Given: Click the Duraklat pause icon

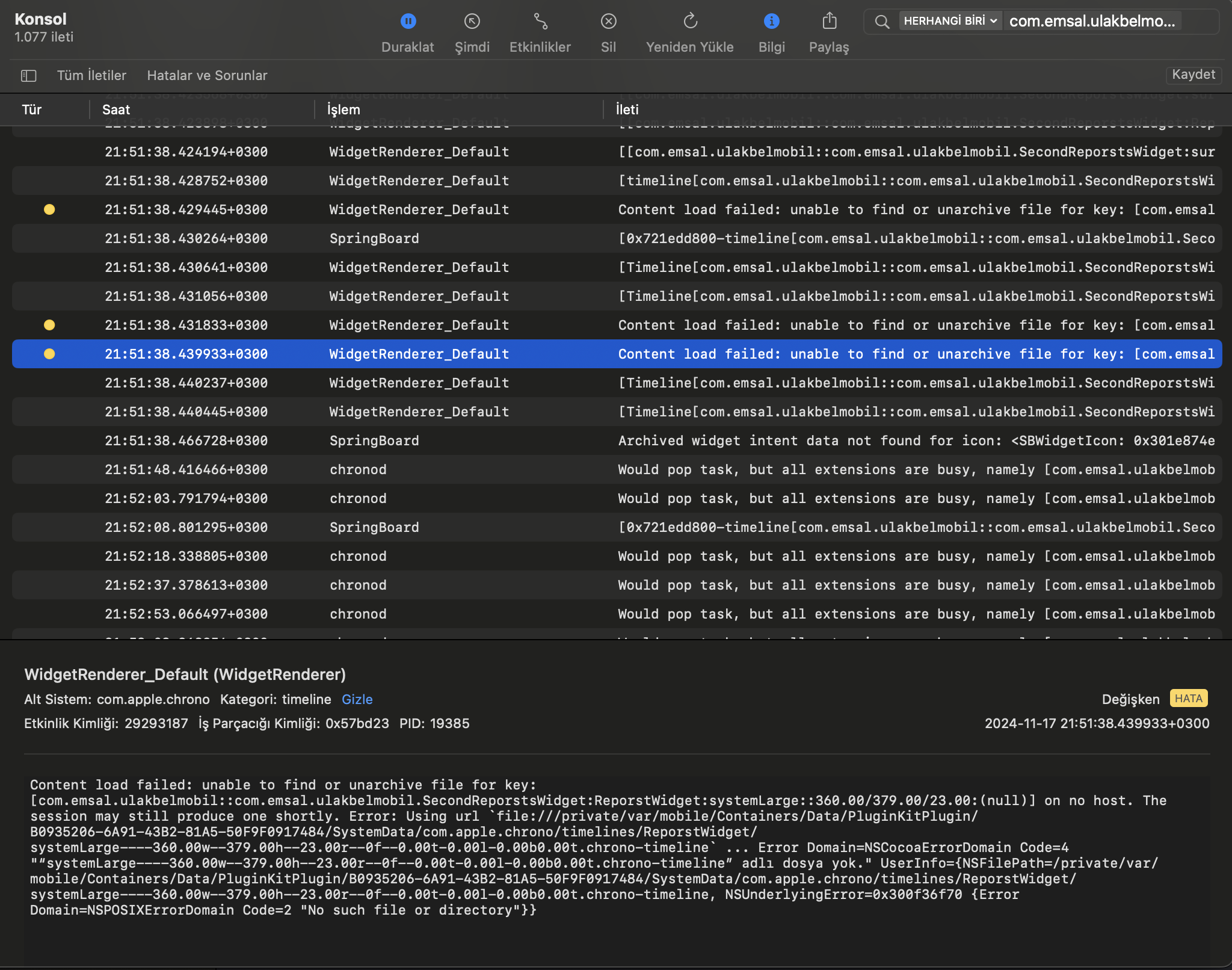Looking at the screenshot, I should click(408, 22).
